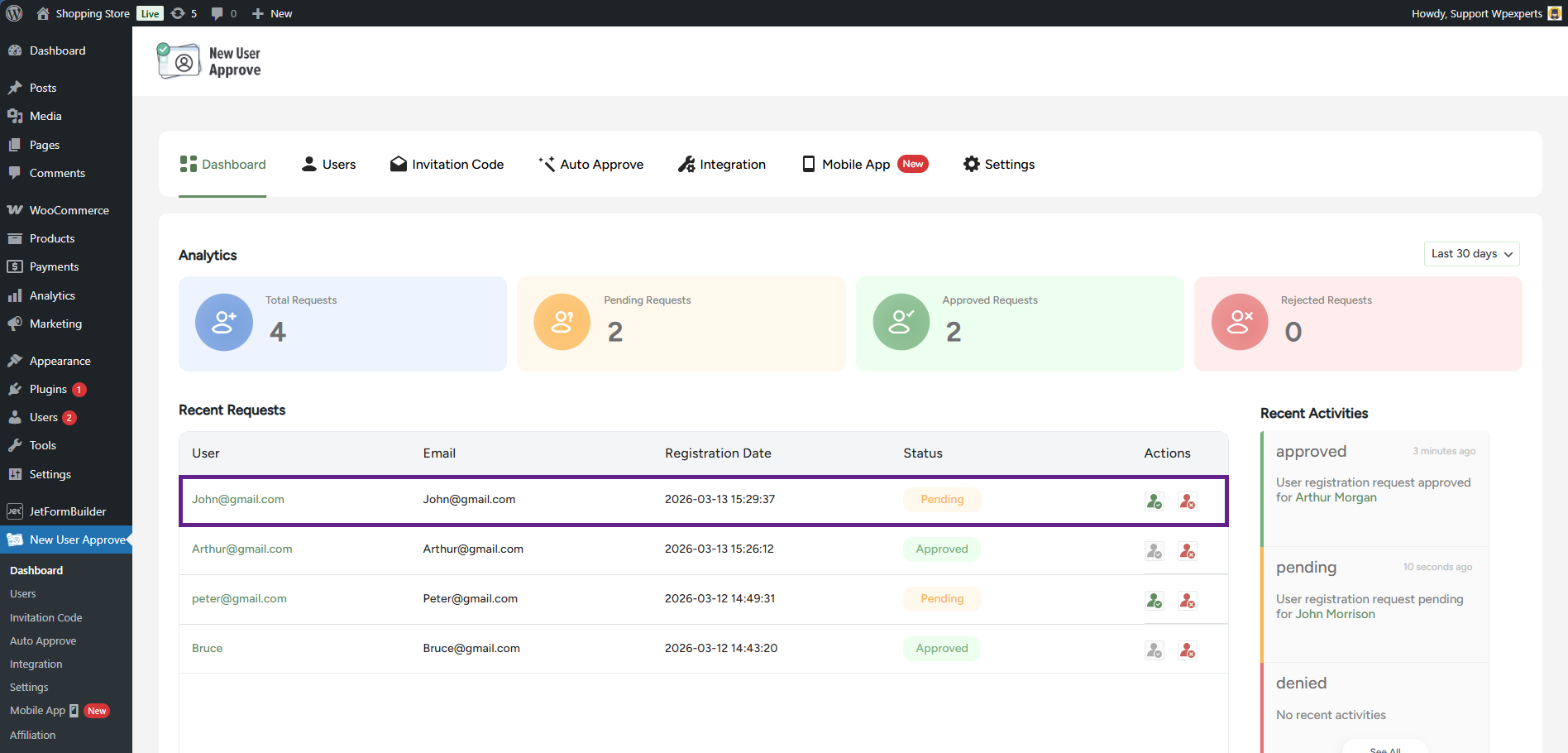Click the WordPress logo in admin bar
The height and width of the screenshot is (753, 1568).
14,13
